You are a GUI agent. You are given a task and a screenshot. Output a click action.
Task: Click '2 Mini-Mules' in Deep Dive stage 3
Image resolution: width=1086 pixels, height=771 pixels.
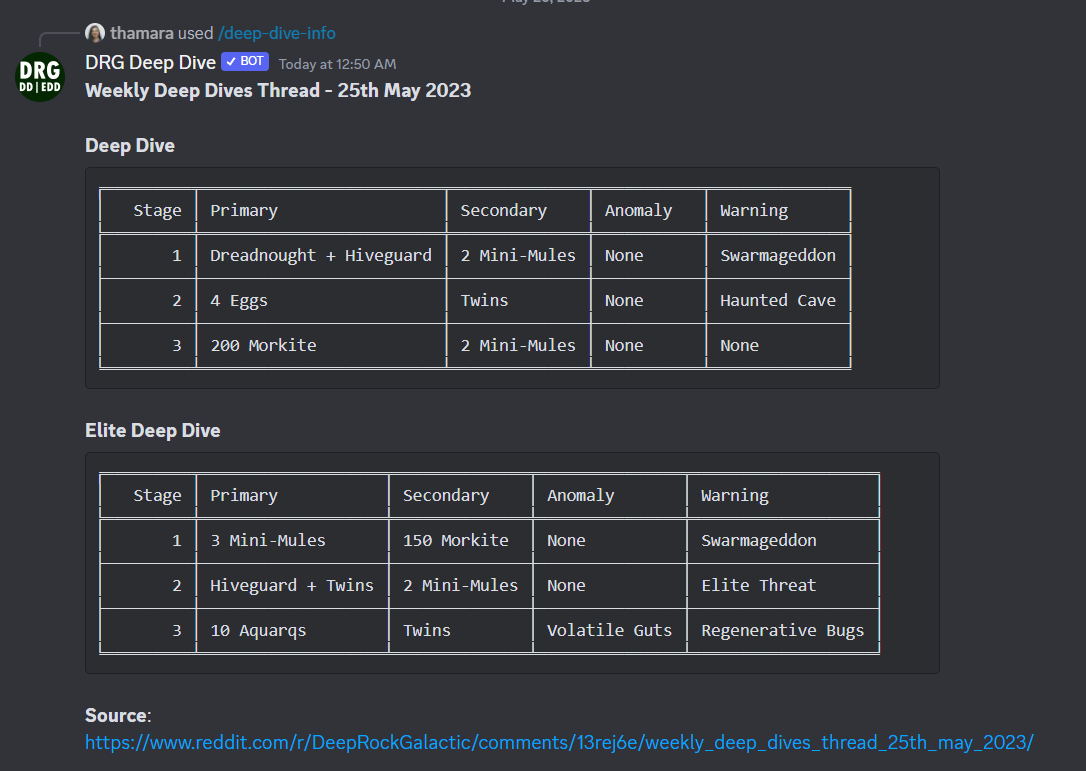[518, 346]
